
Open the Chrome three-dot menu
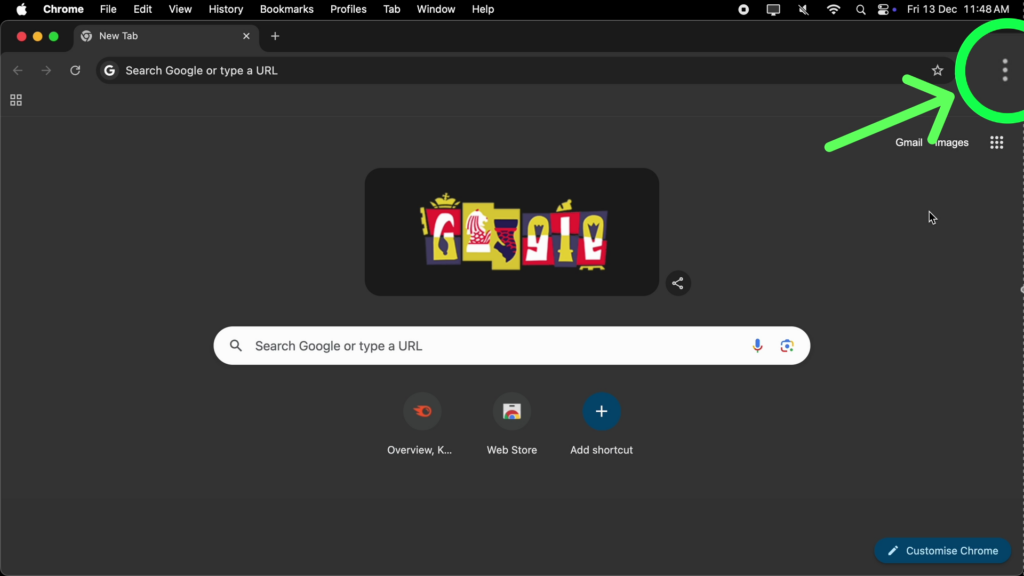1004,70
